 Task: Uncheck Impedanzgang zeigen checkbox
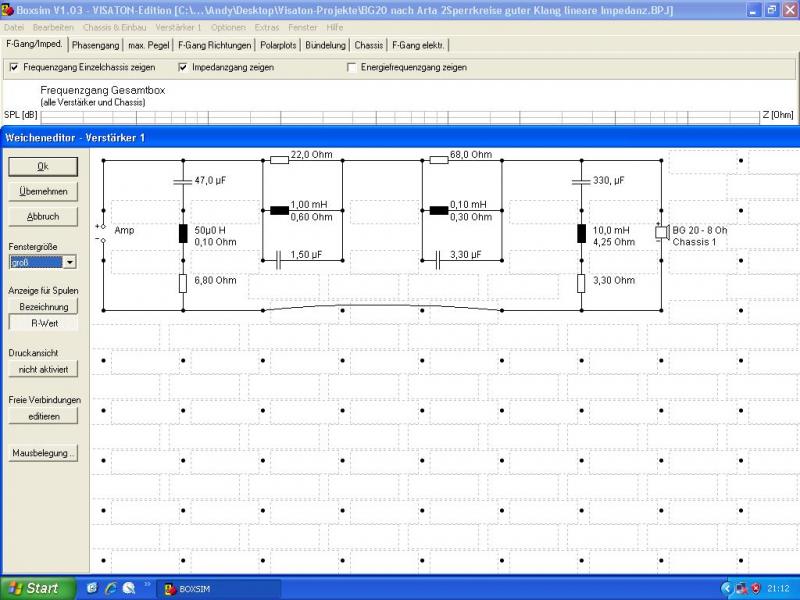pyautogui.click(x=183, y=67)
